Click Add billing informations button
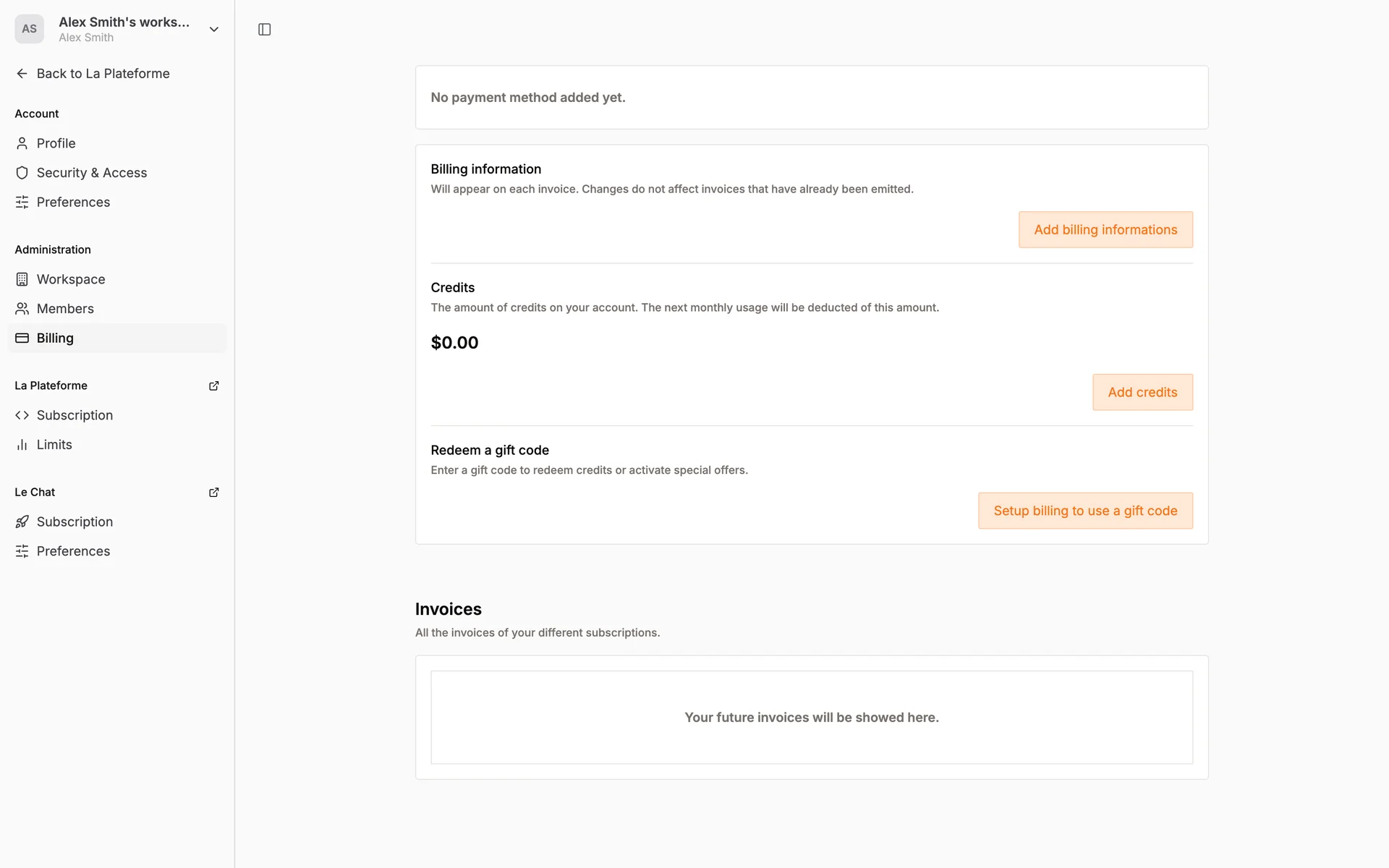 pos(1105,230)
